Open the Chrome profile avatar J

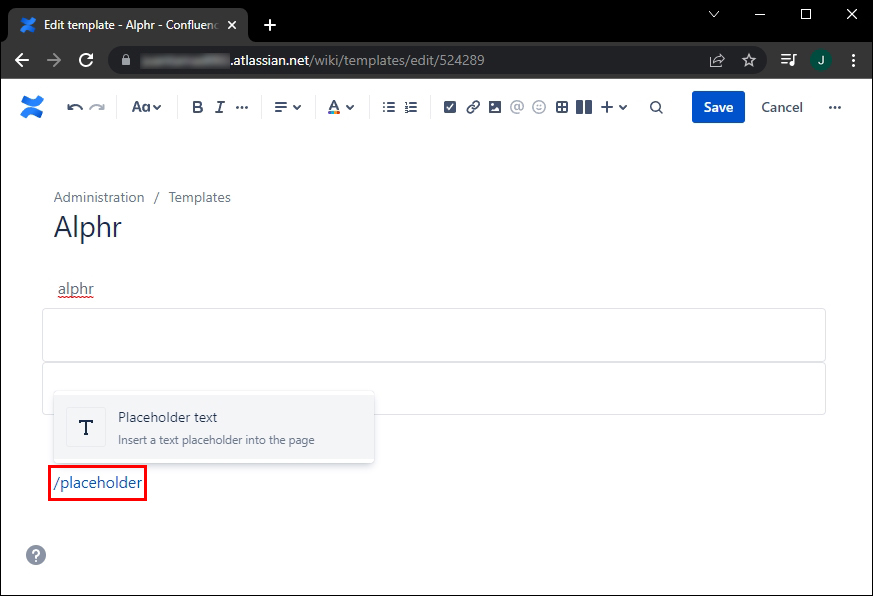pos(821,60)
